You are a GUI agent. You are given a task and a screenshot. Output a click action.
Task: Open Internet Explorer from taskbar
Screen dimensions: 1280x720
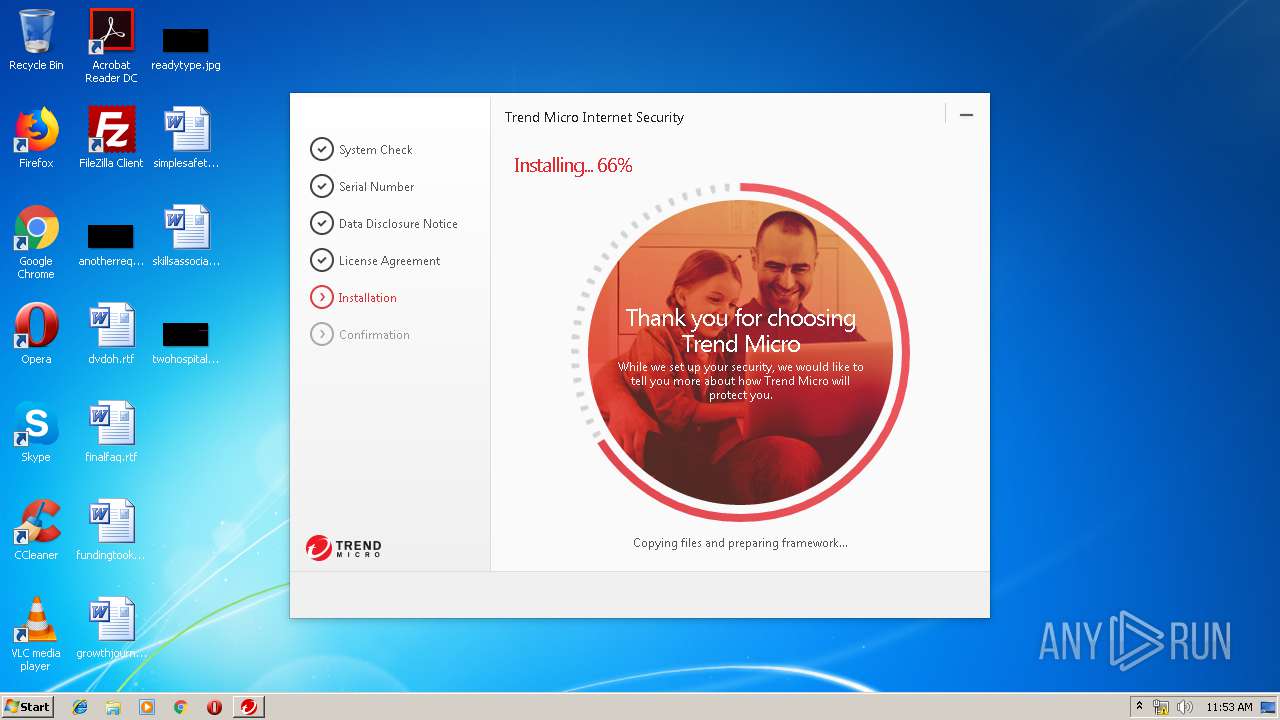tap(80, 707)
